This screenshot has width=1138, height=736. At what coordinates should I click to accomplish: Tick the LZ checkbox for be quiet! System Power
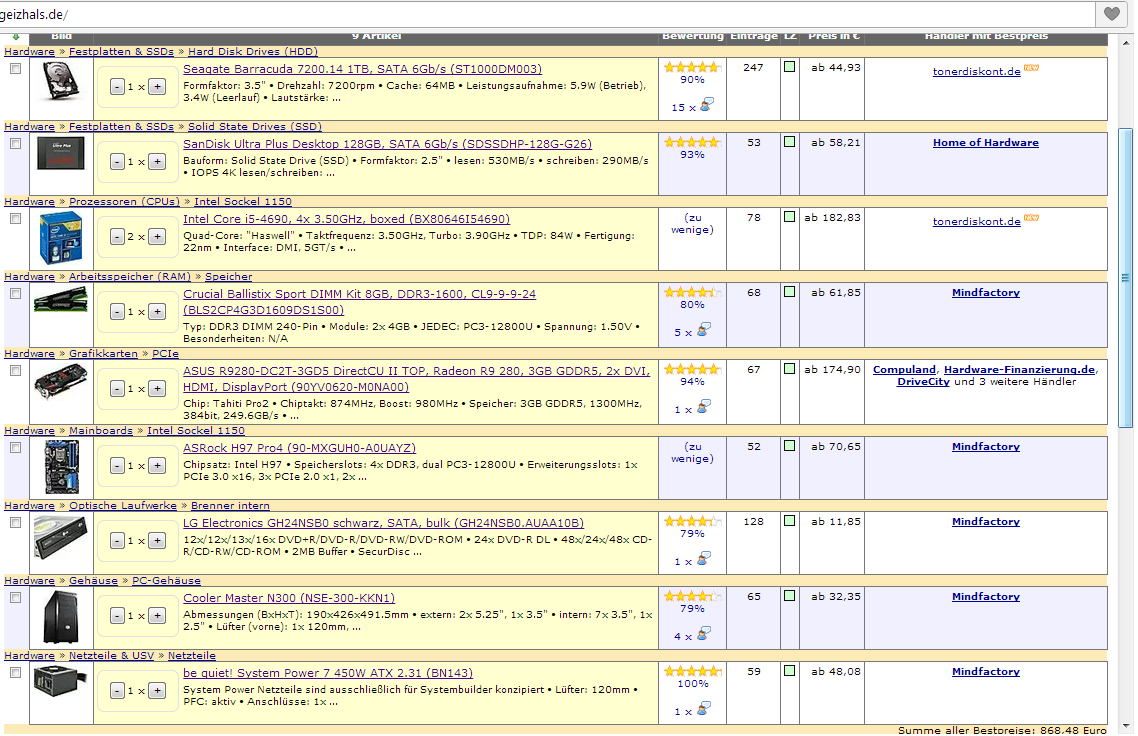(x=790, y=671)
